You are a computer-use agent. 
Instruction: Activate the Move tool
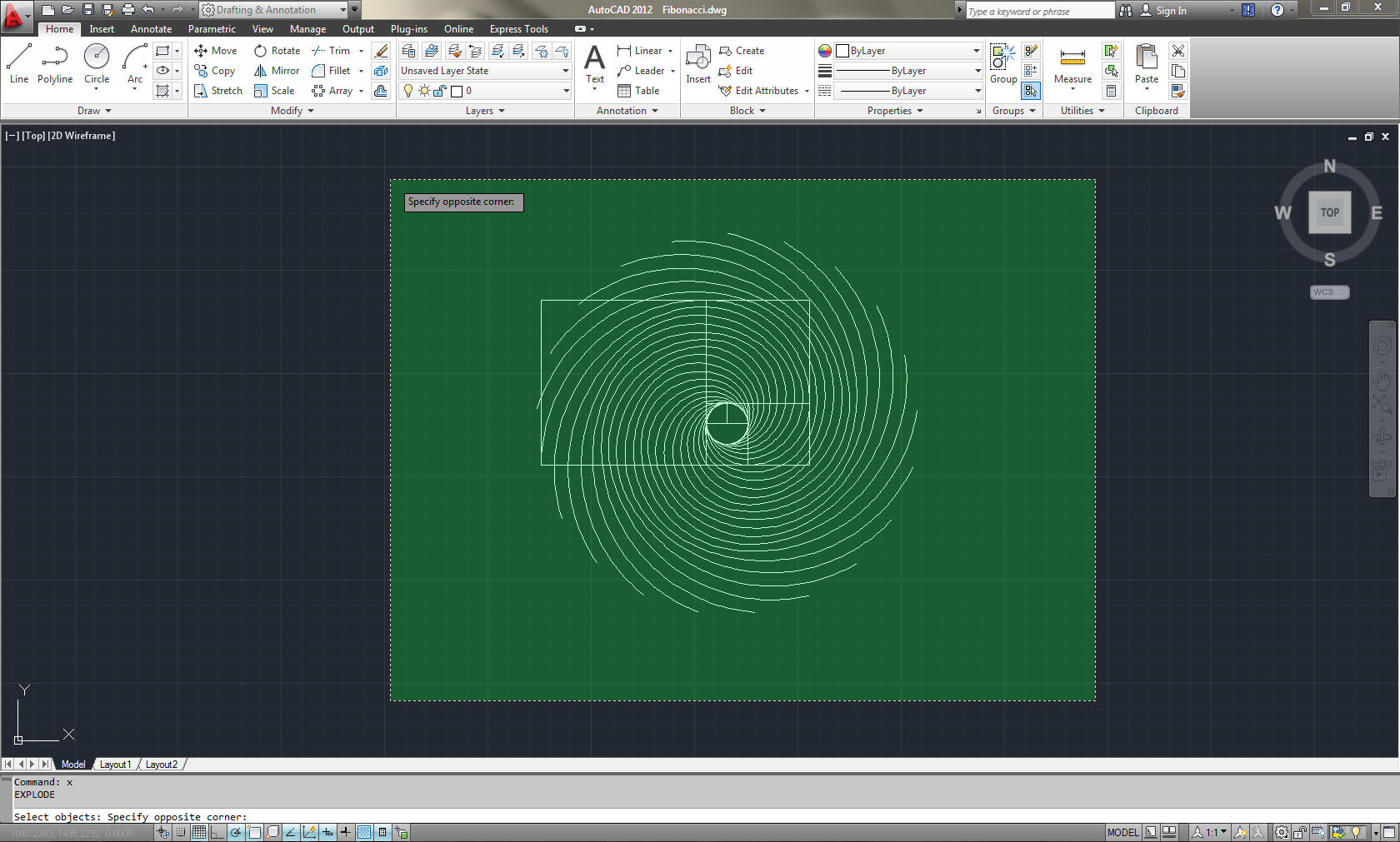(217, 50)
